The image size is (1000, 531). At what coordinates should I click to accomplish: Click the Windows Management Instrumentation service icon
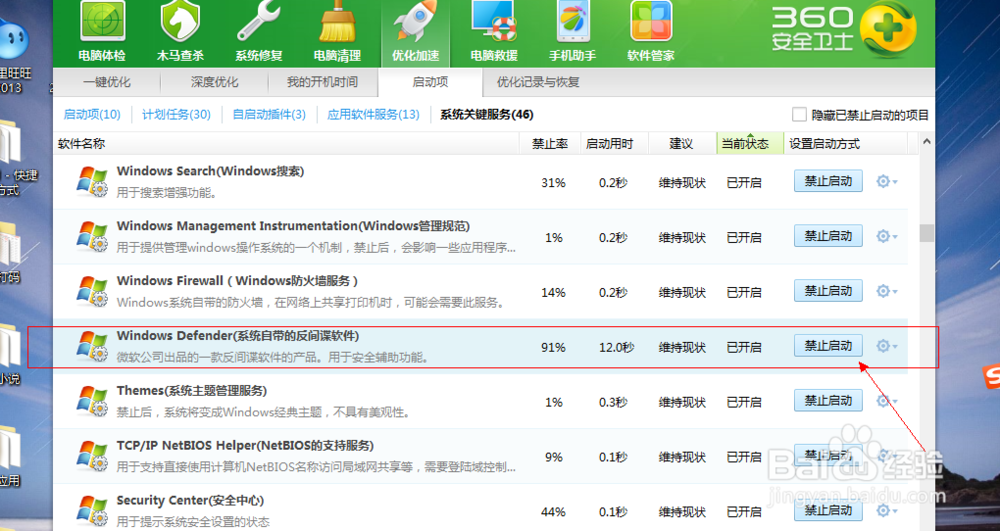point(92,237)
